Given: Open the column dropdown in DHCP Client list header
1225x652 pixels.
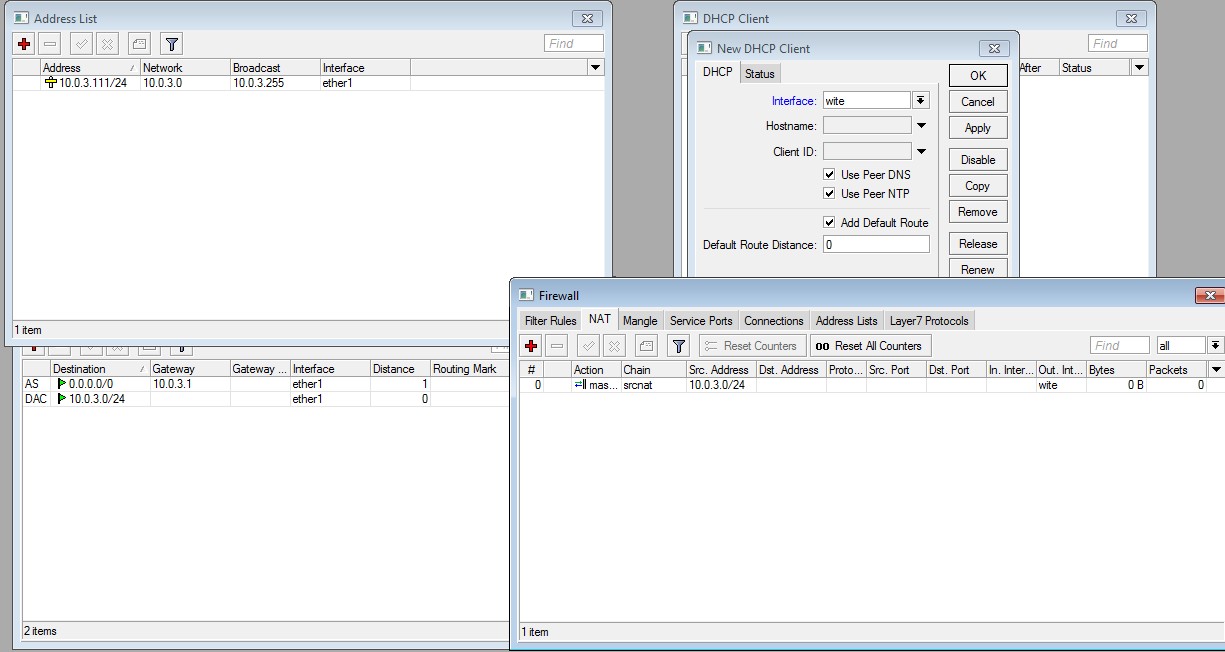Looking at the screenshot, I should (1140, 68).
